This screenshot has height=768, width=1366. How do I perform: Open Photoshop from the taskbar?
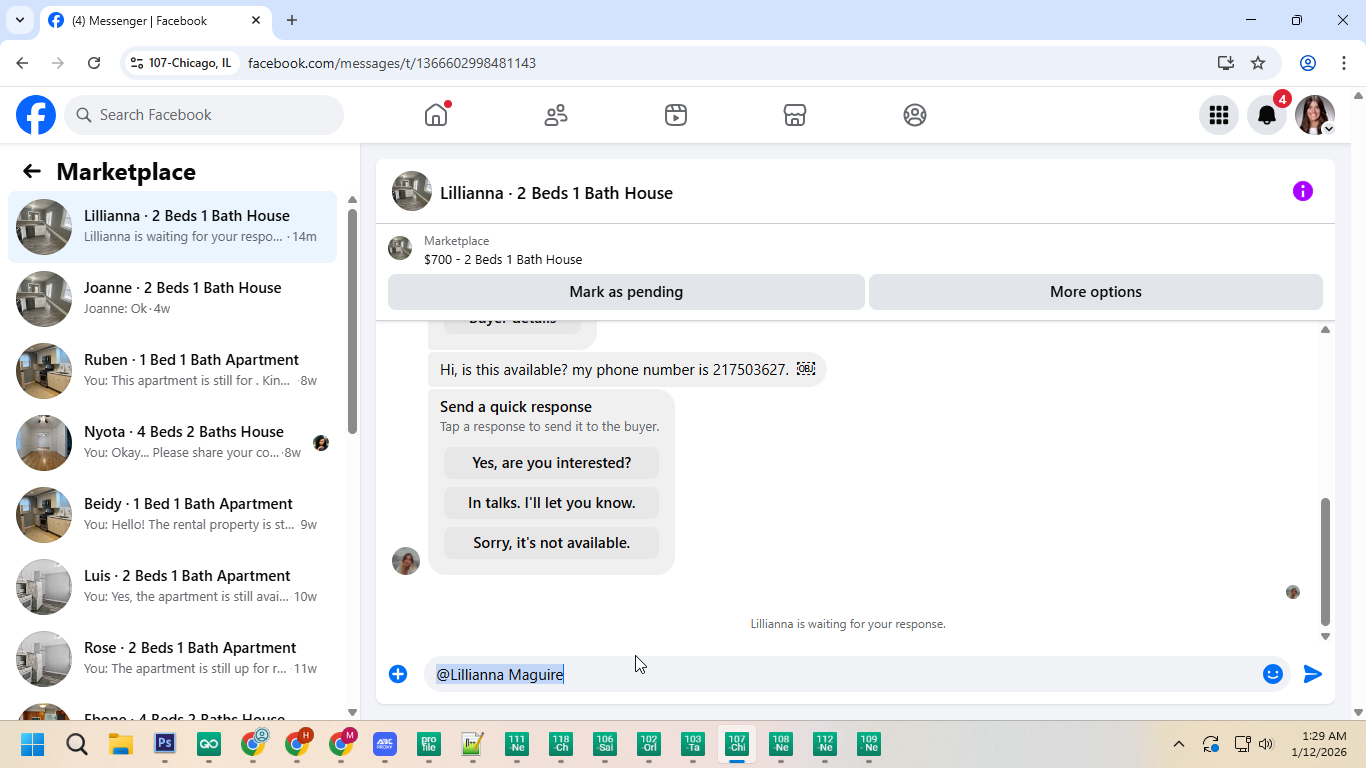tap(165, 744)
